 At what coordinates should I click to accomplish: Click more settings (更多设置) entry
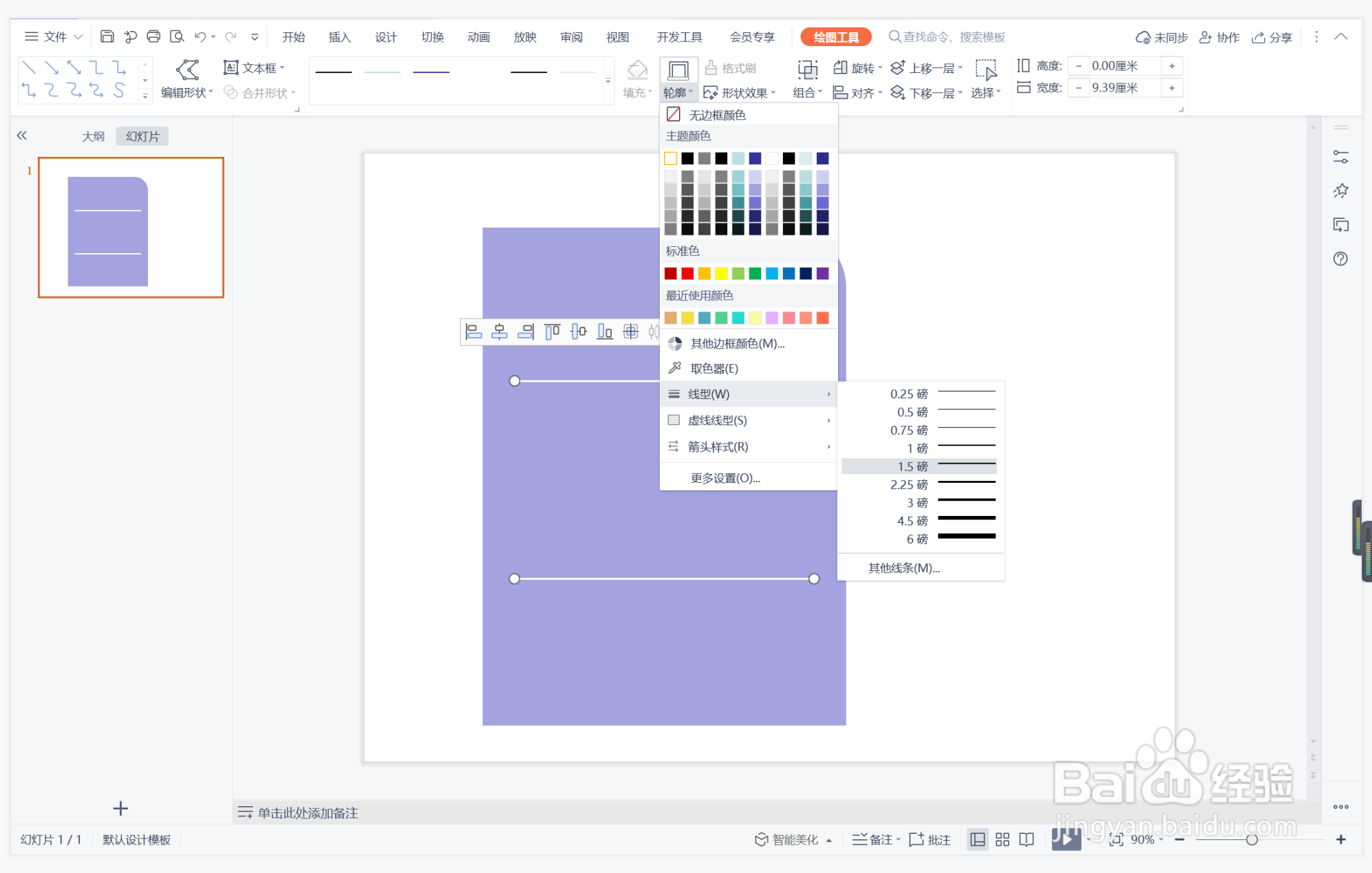pyautogui.click(x=725, y=478)
